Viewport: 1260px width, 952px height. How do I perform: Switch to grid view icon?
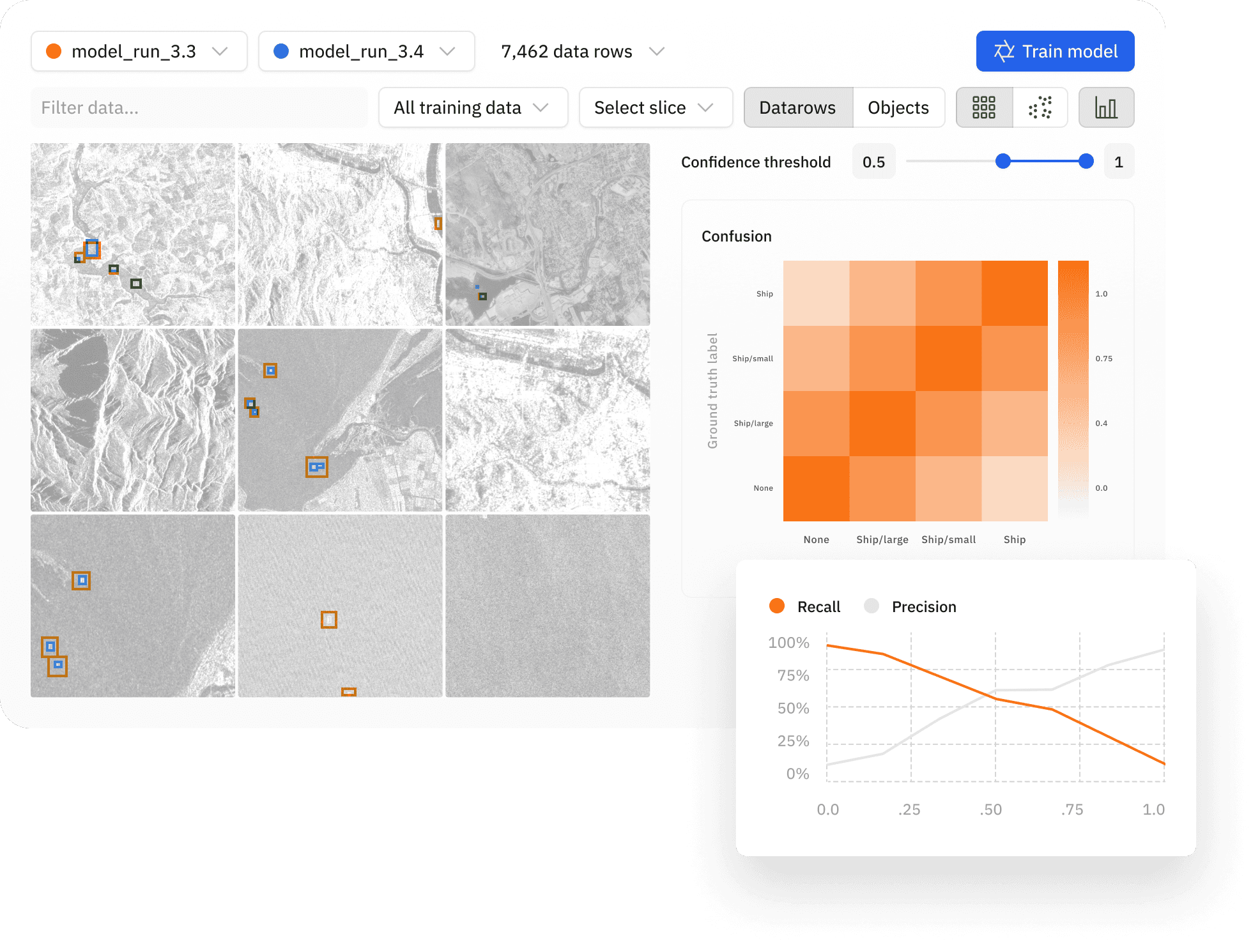pos(983,107)
